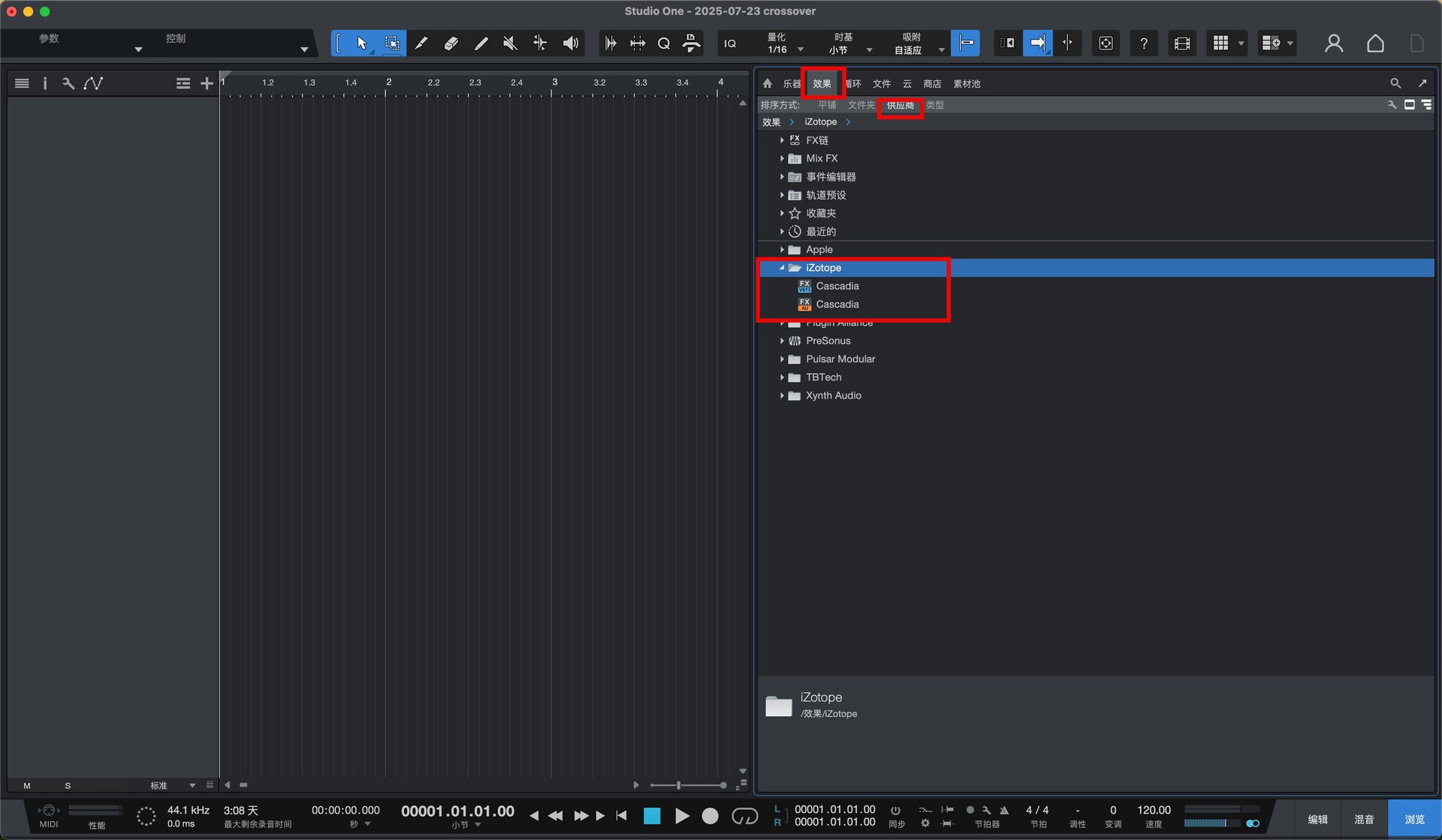Image resolution: width=1442 pixels, height=840 pixels.
Task: Sort browser by 类型 type
Action: [935, 105]
